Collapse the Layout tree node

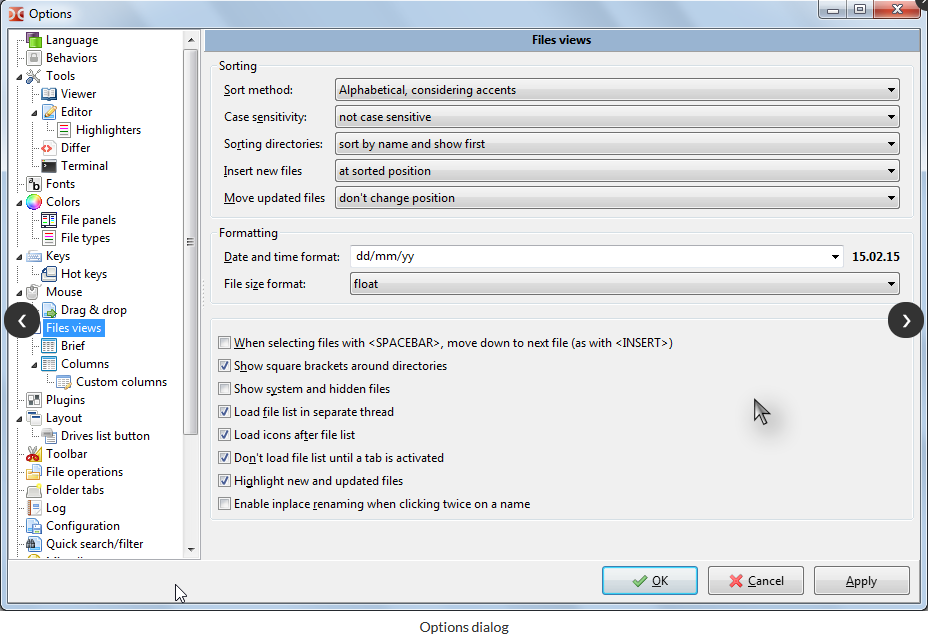(x=20, y=419)
